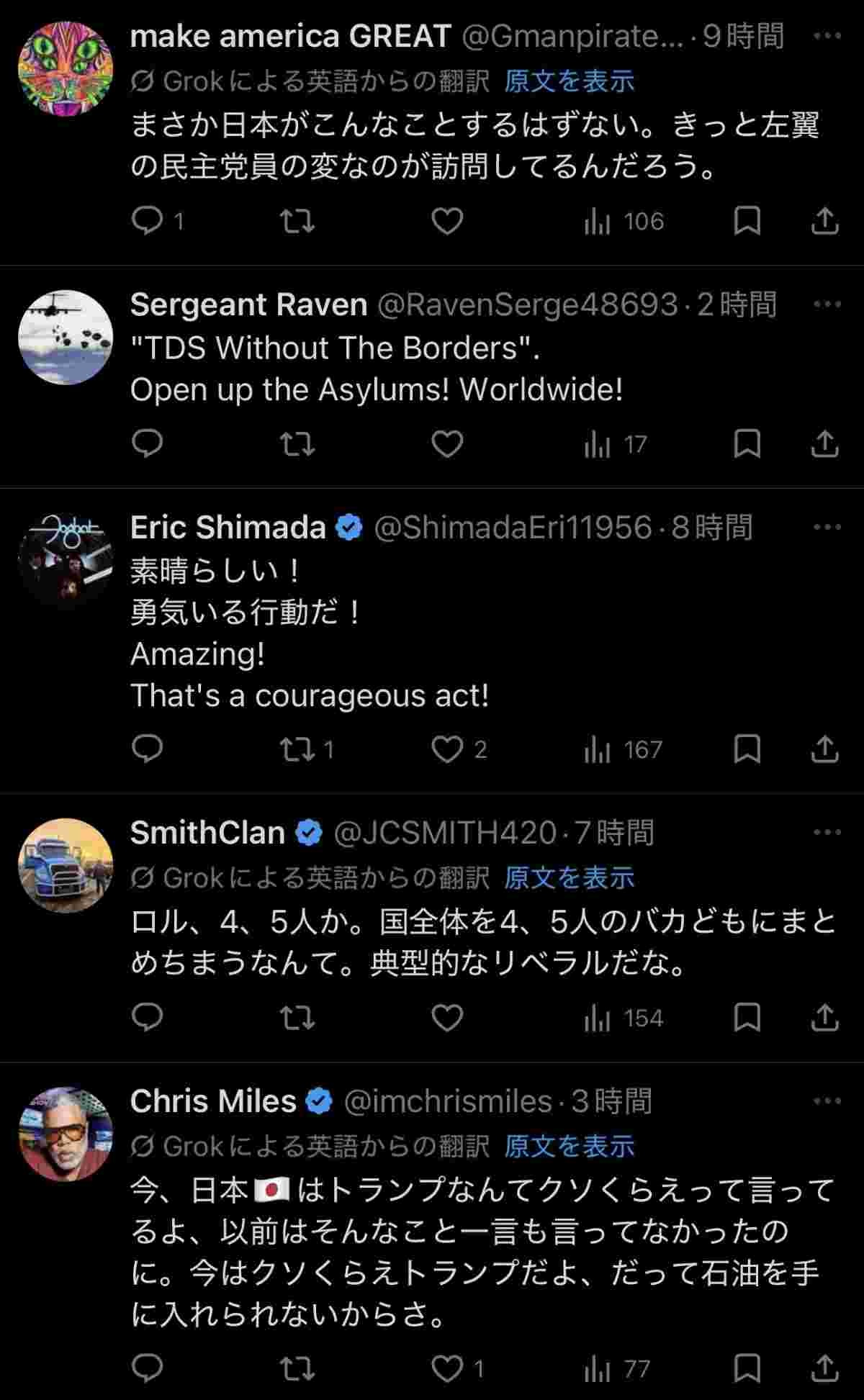
Task: Bookmark SmithClan's post
Action: tap(747, 1018)
